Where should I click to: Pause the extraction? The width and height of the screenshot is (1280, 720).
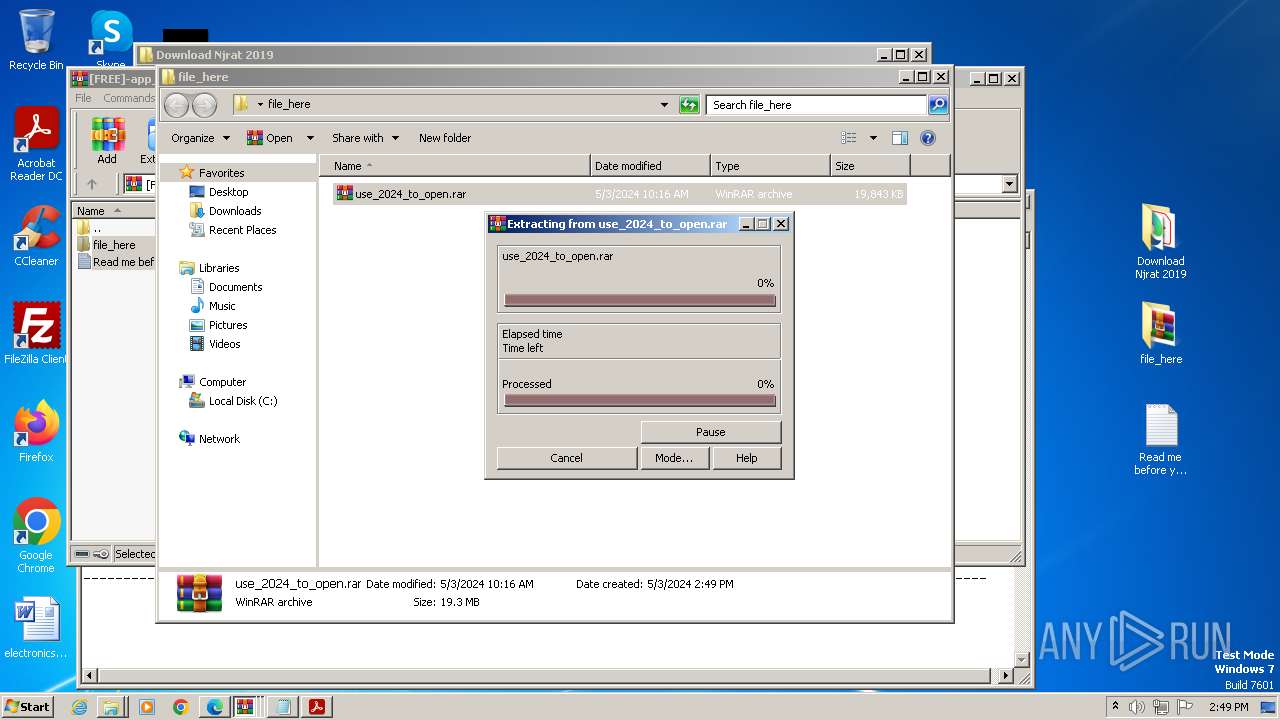click(710, 432)
